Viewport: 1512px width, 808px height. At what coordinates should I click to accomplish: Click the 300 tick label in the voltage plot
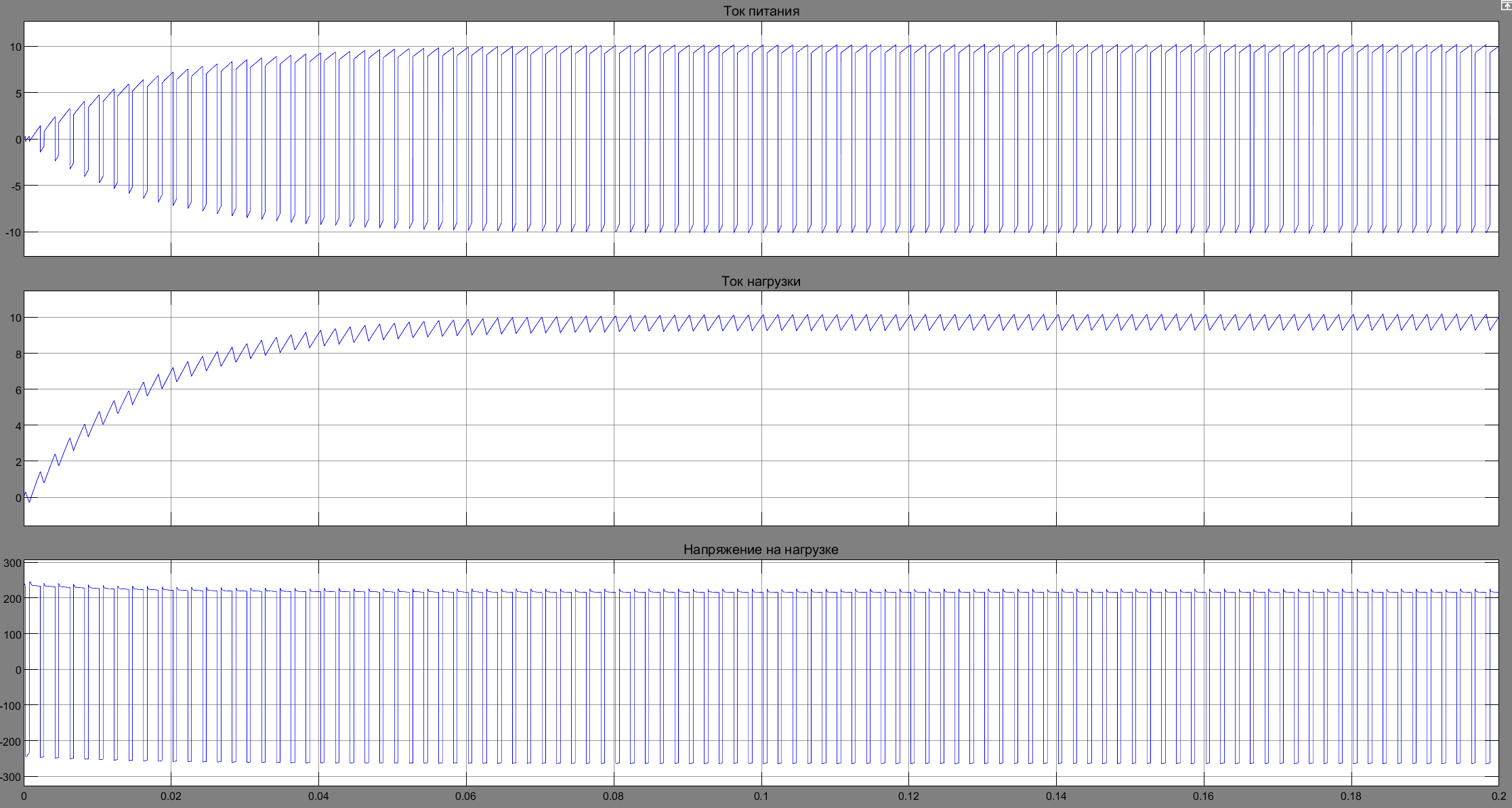[x=13, y=564]
